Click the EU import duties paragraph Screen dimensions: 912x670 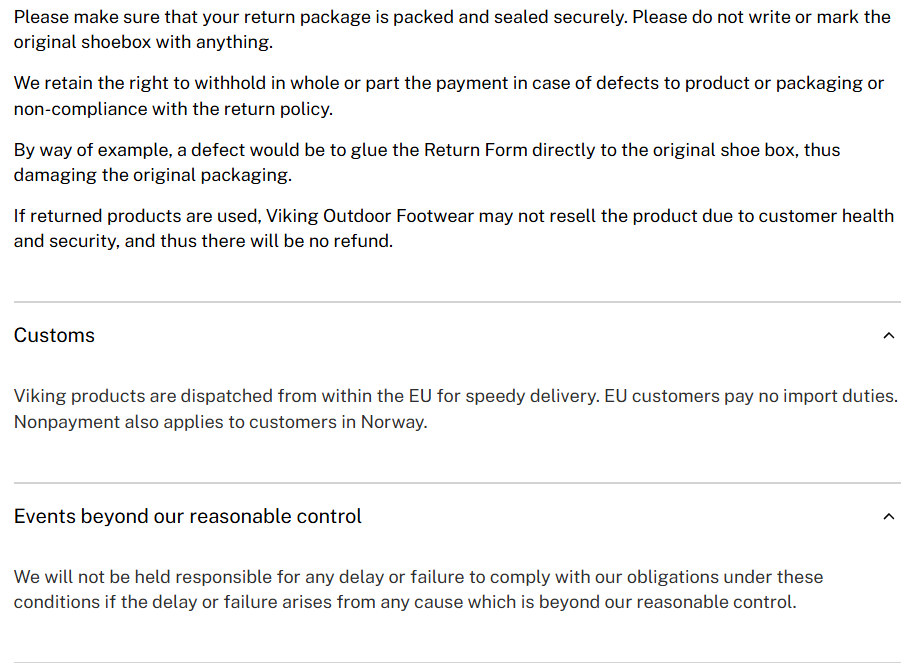pyautogui.click(x=455, y=408)
